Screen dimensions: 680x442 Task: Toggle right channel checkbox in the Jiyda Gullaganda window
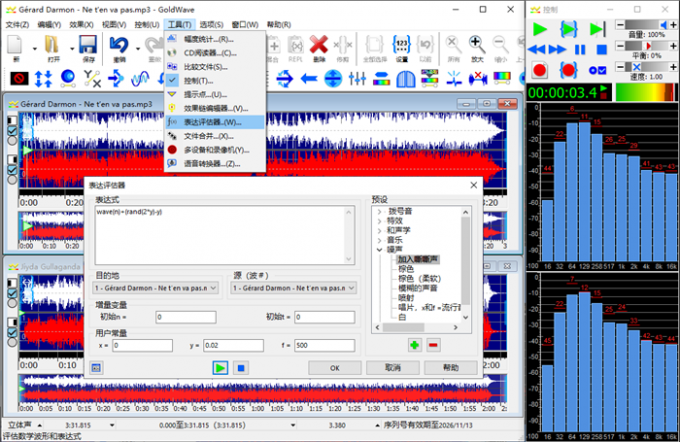[12, 332]
